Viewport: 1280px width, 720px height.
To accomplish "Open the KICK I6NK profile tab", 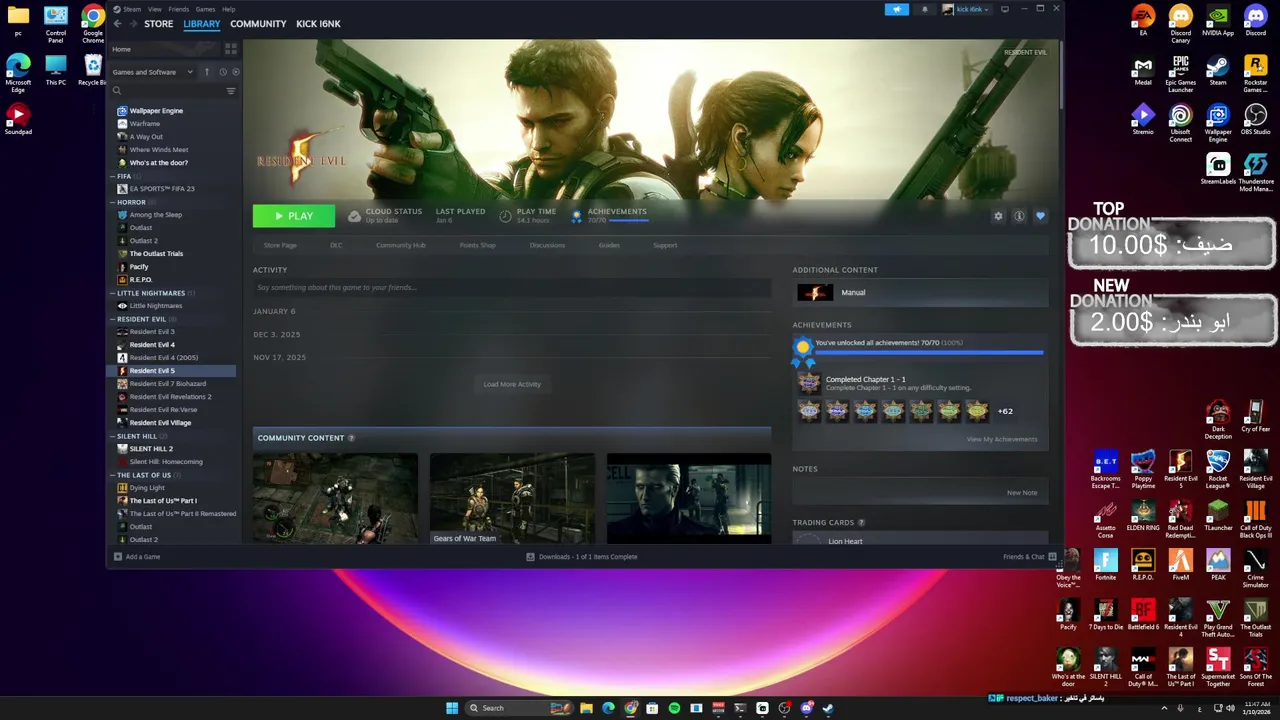I will [x=318, y=23].
